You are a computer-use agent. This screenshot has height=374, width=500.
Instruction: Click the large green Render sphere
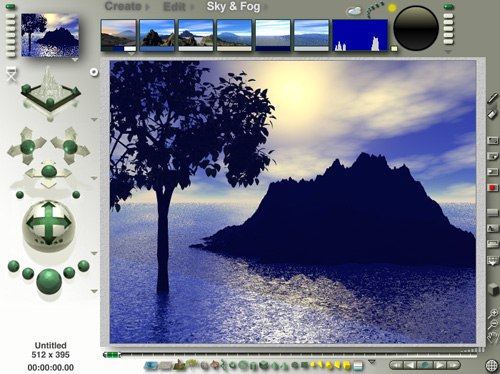point(49,282)
